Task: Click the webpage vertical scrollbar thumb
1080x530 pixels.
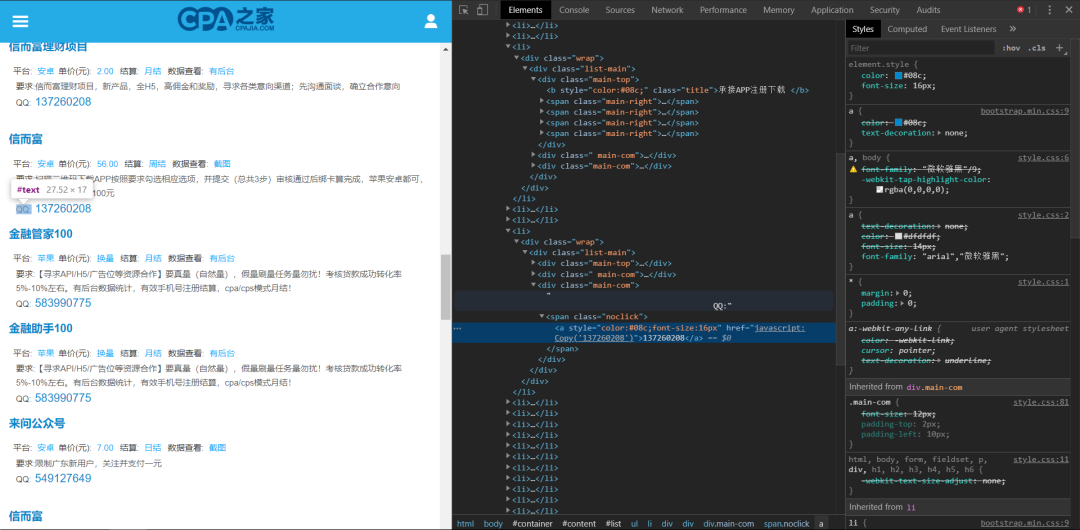Action: (x=446, y=287)
